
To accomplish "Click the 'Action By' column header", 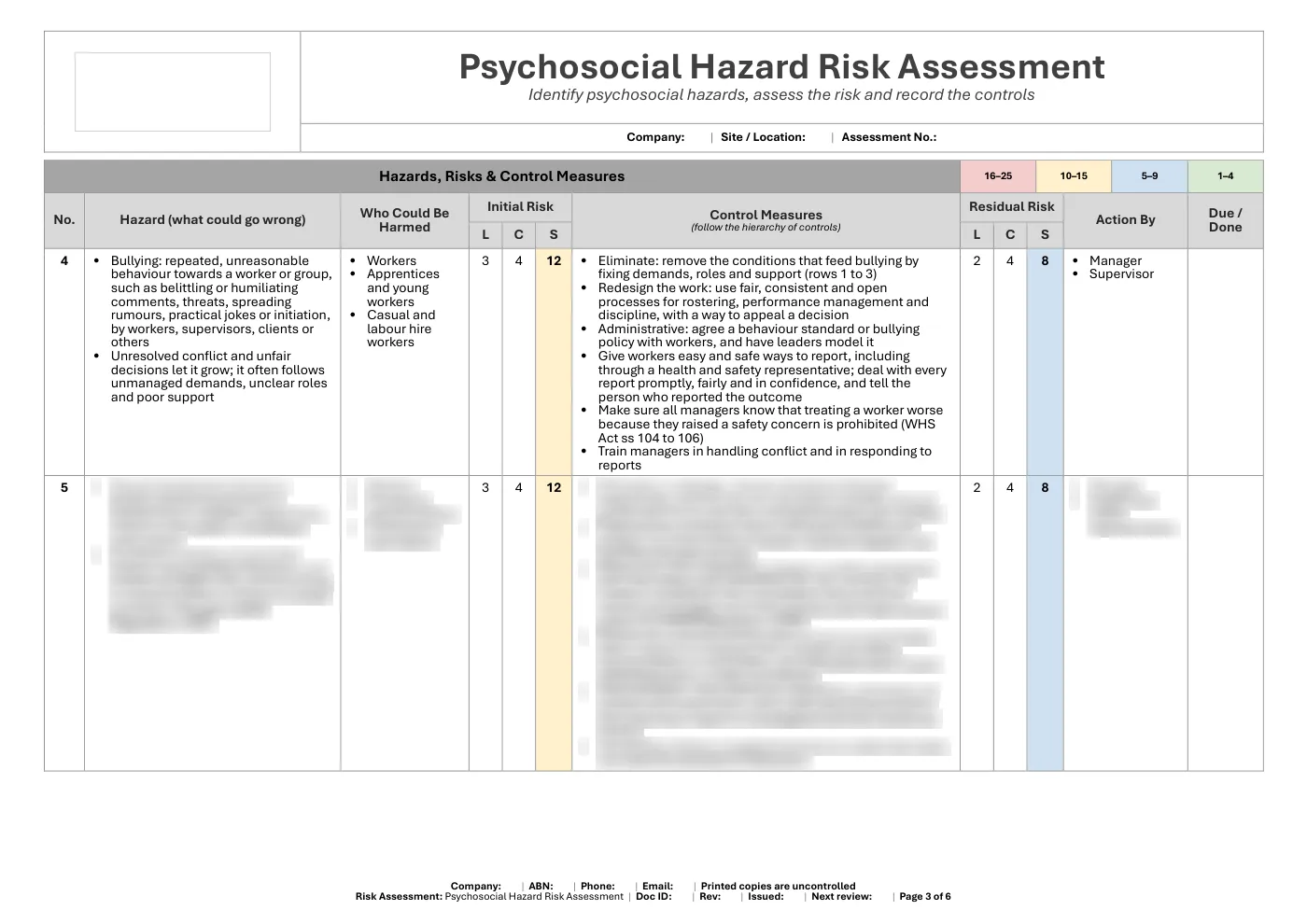I will pyautogui.click(x=1125, y=220).
